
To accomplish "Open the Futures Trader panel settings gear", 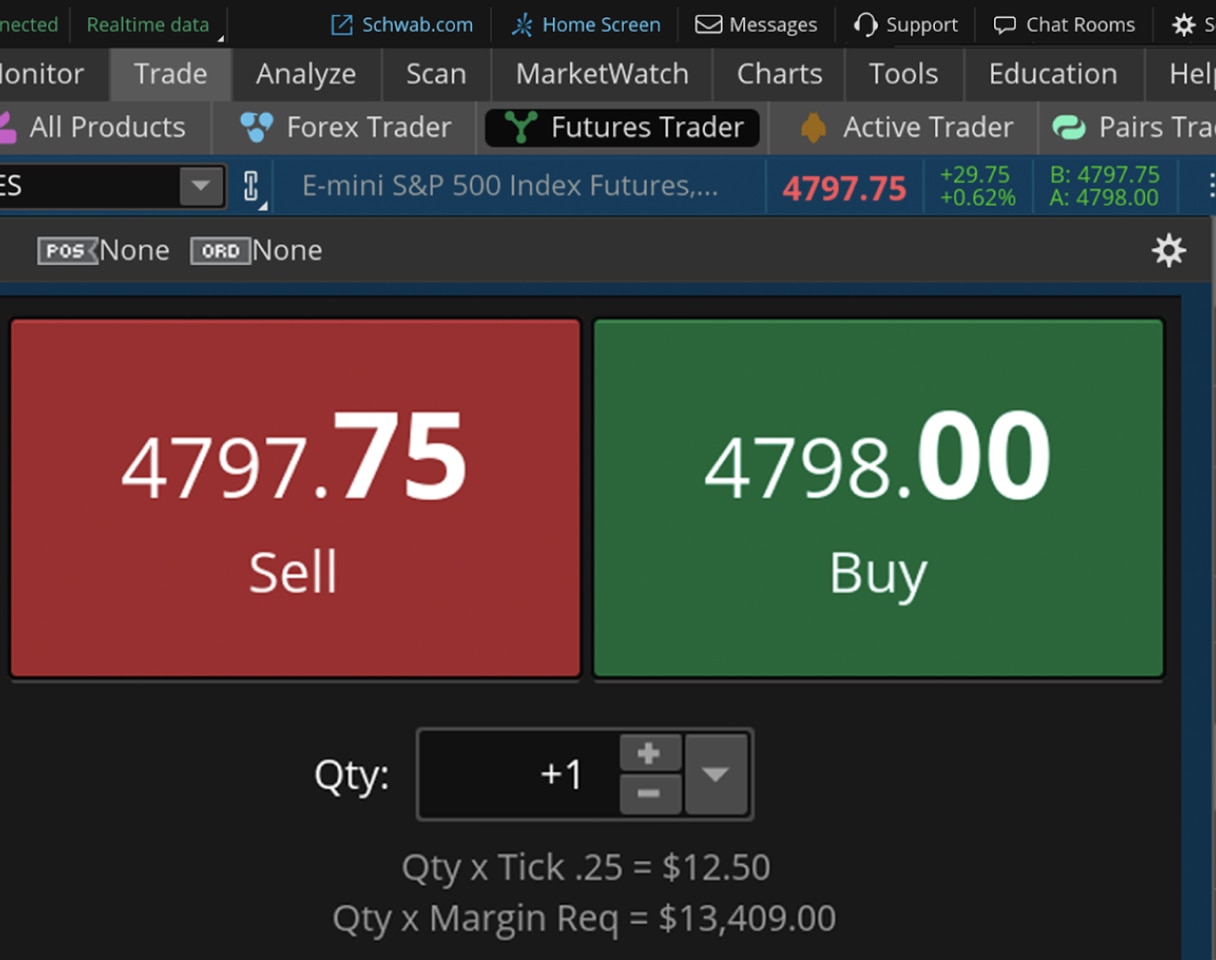I will click(x=1168, y=250).
